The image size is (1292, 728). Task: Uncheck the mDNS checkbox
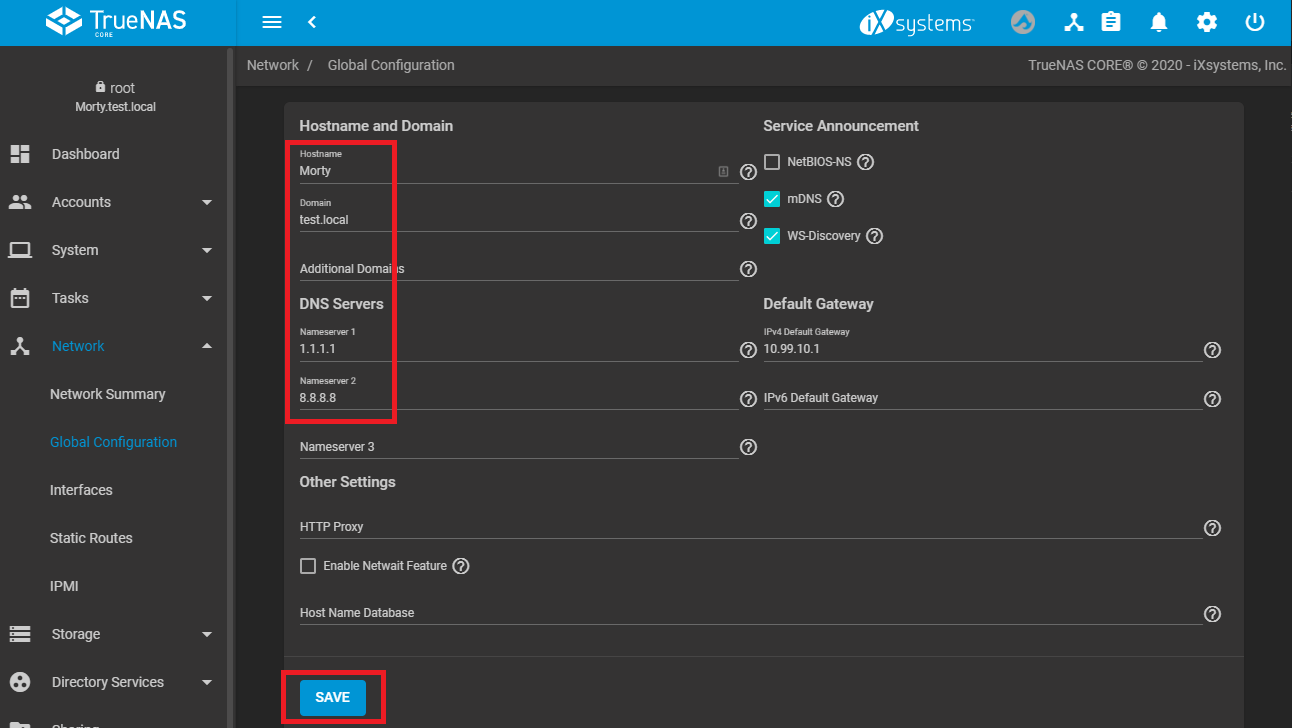coord(772,199)
